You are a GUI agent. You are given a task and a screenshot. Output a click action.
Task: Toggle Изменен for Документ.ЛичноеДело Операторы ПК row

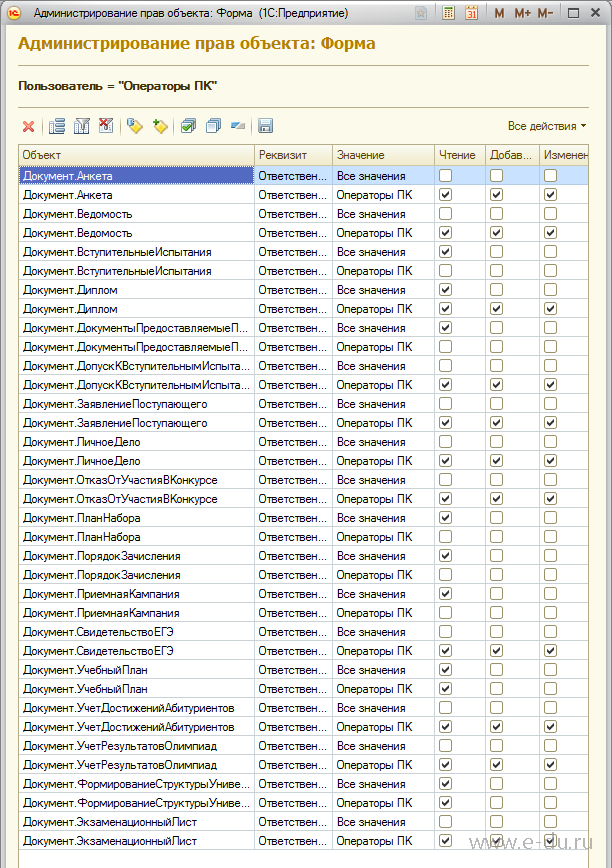point(550,461)
